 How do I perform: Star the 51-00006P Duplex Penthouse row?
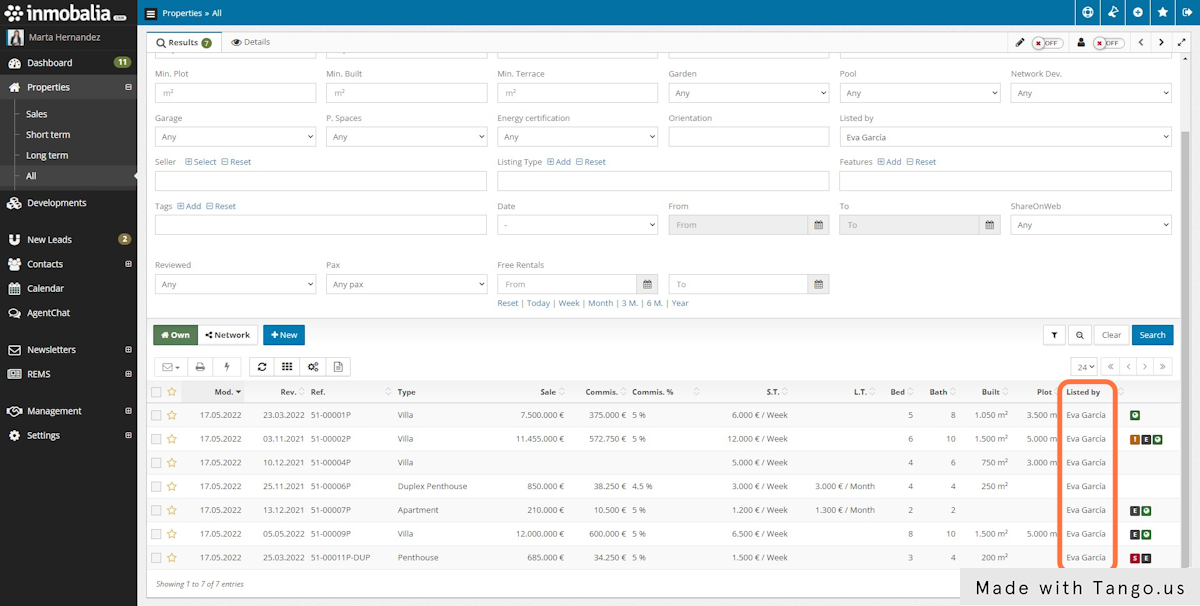172,486
